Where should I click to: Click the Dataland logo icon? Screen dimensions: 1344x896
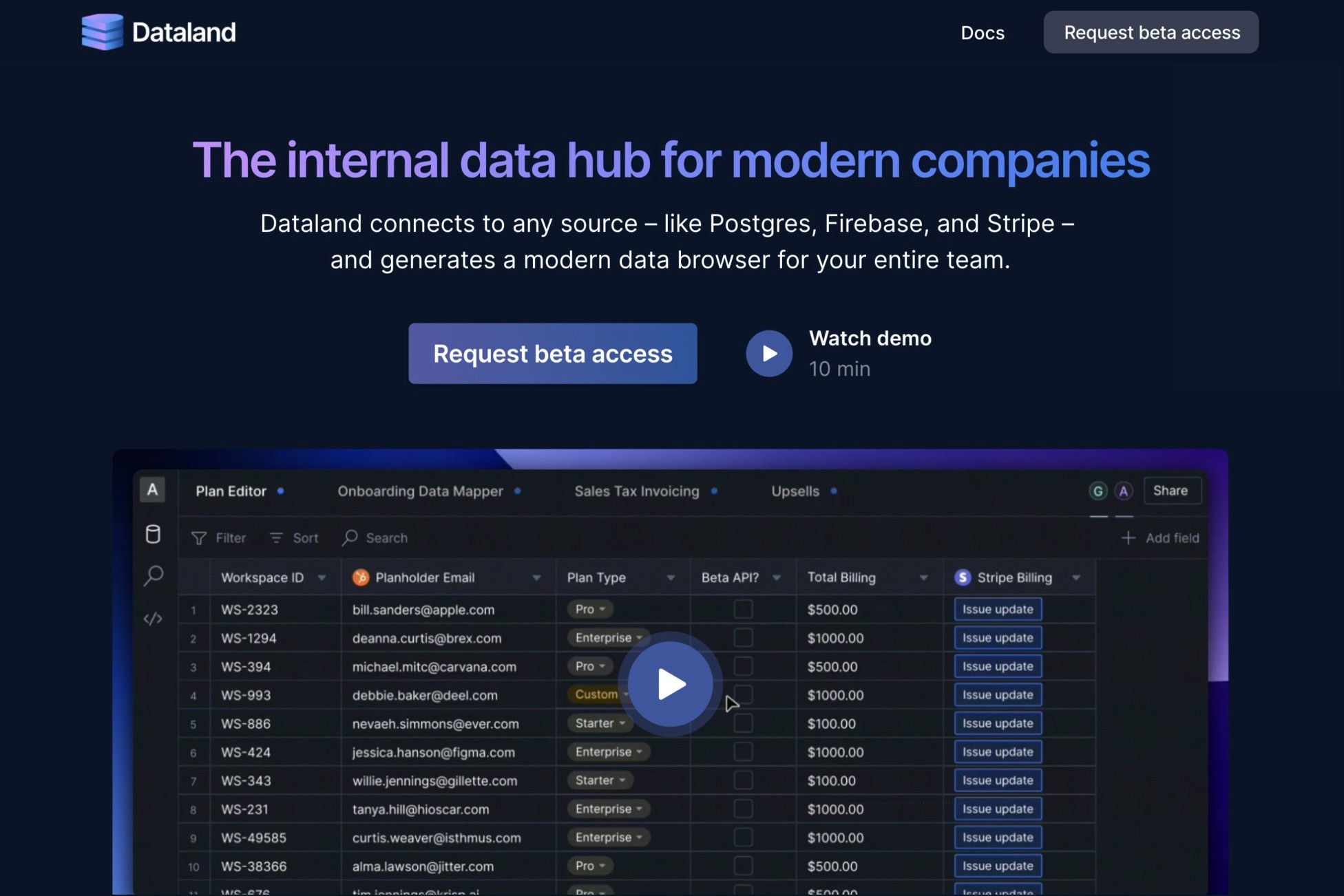[x=102, y=32]
